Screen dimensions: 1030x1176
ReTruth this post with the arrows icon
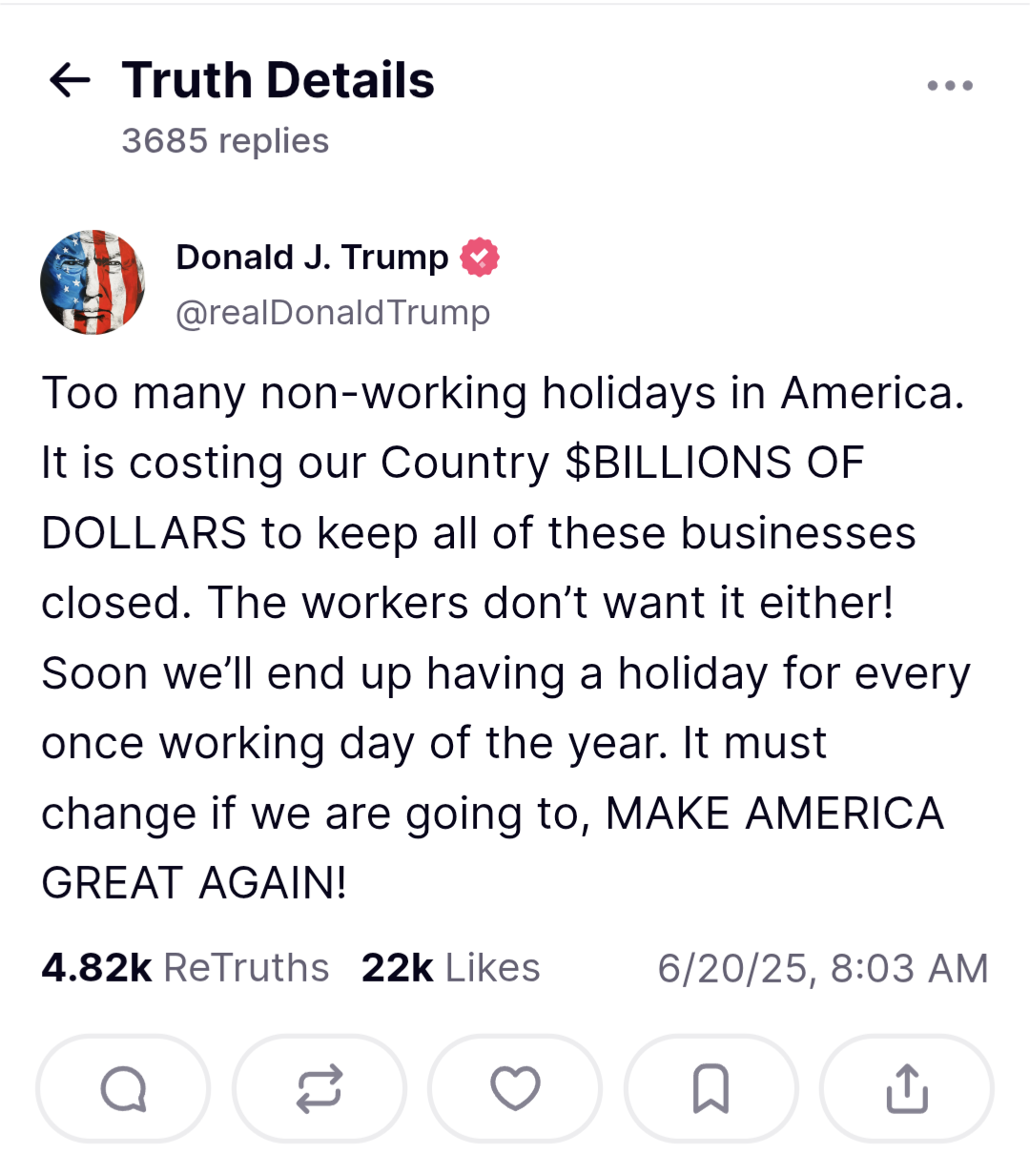319,1088
